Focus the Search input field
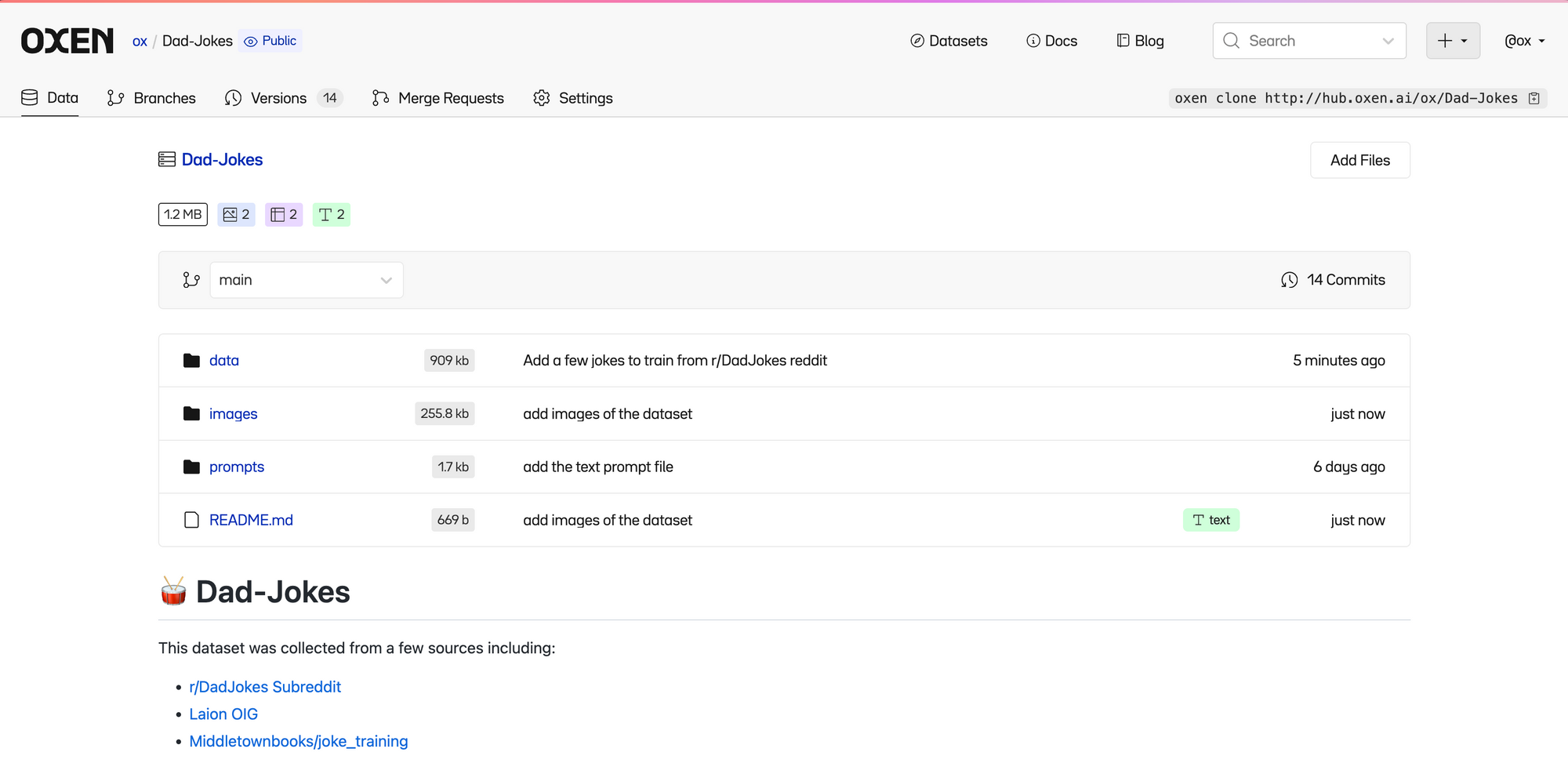The width and height of the screenshot is (1568, 763). point(1309,41)
